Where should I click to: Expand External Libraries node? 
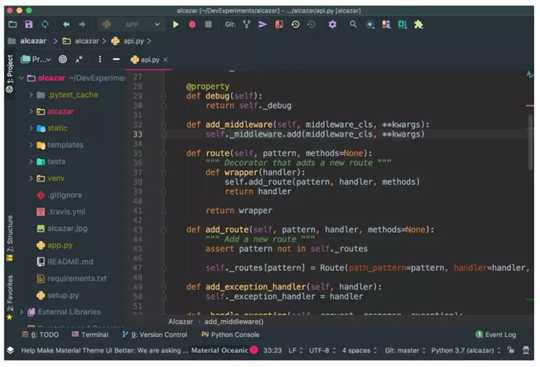[21, 312]
